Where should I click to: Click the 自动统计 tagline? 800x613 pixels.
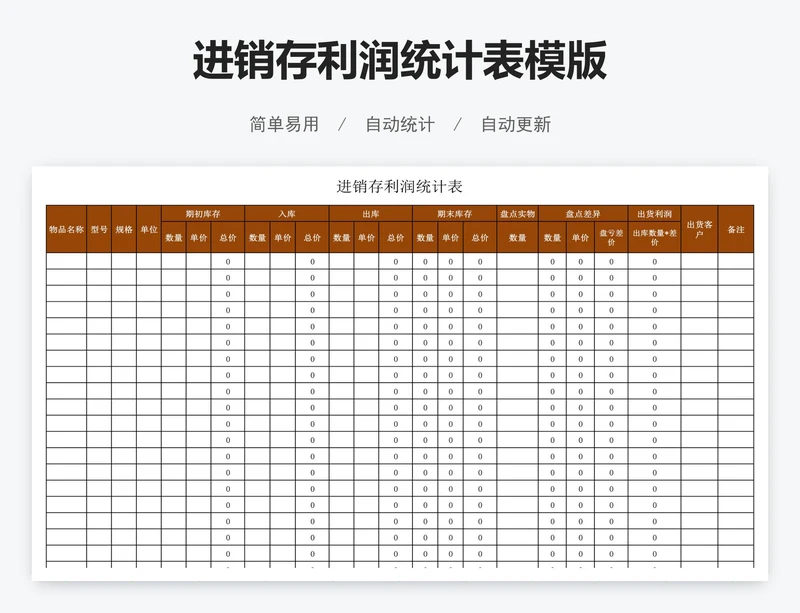coord(400,125)
